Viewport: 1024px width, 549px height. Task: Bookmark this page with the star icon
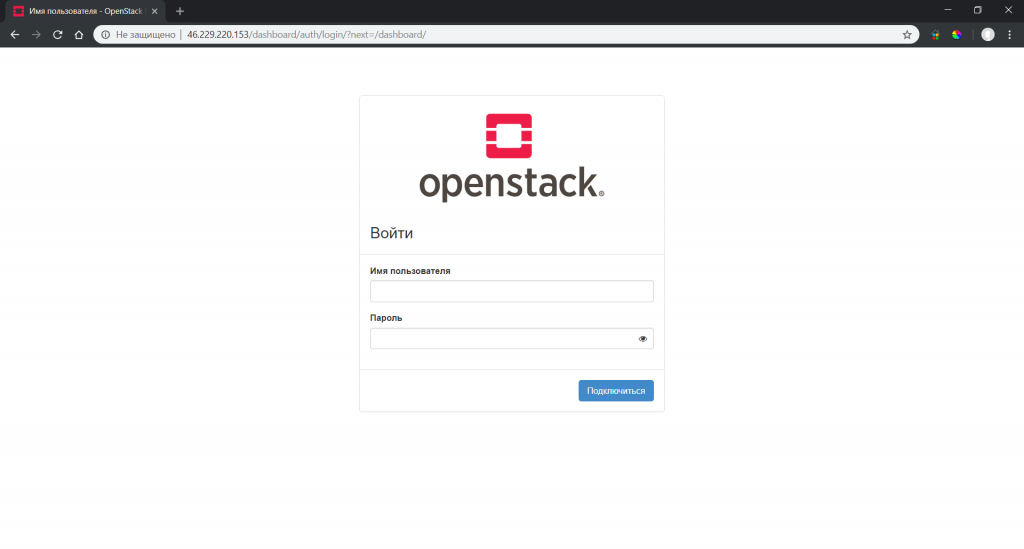pos(907,35)
